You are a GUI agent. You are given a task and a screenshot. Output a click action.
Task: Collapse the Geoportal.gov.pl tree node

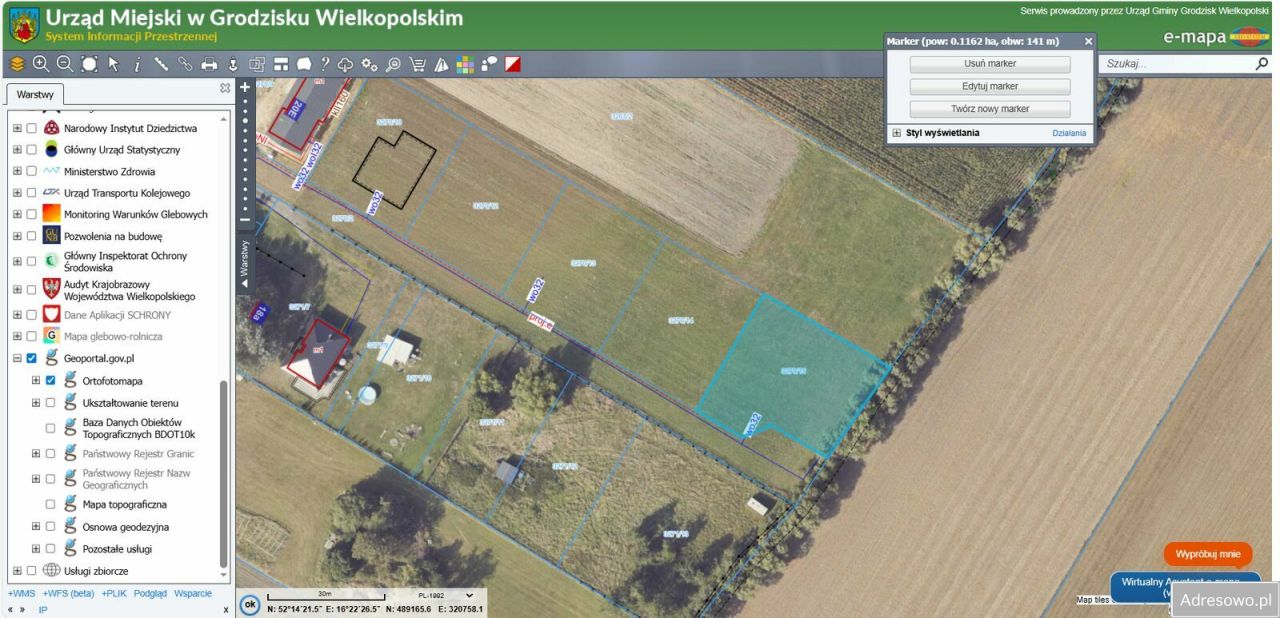[x=17, y=358]
